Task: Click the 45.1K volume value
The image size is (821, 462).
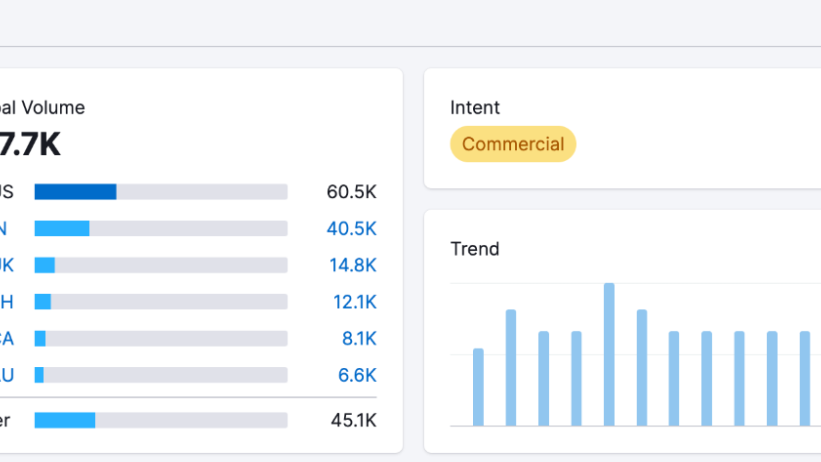Action: click(x=353, y=420)
